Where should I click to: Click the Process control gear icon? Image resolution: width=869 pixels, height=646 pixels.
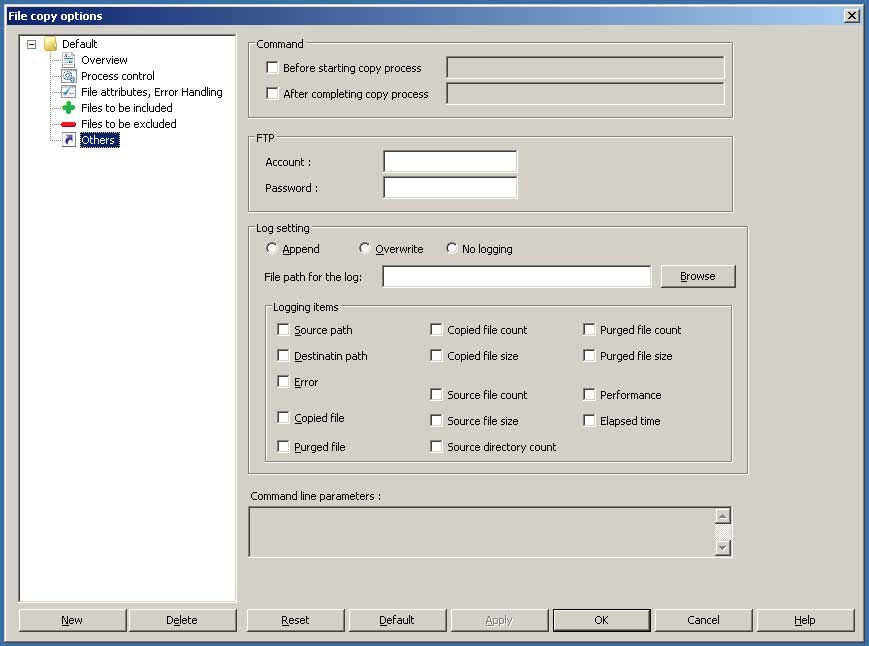68,76
